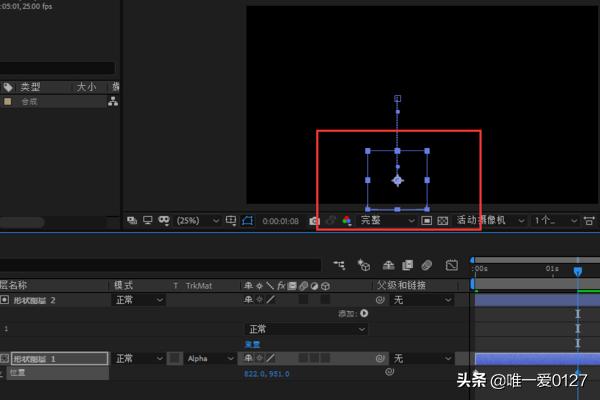Screen dimensions: 600x400
Task: Open the grid and guide options icon
Action: pos(231,220)
